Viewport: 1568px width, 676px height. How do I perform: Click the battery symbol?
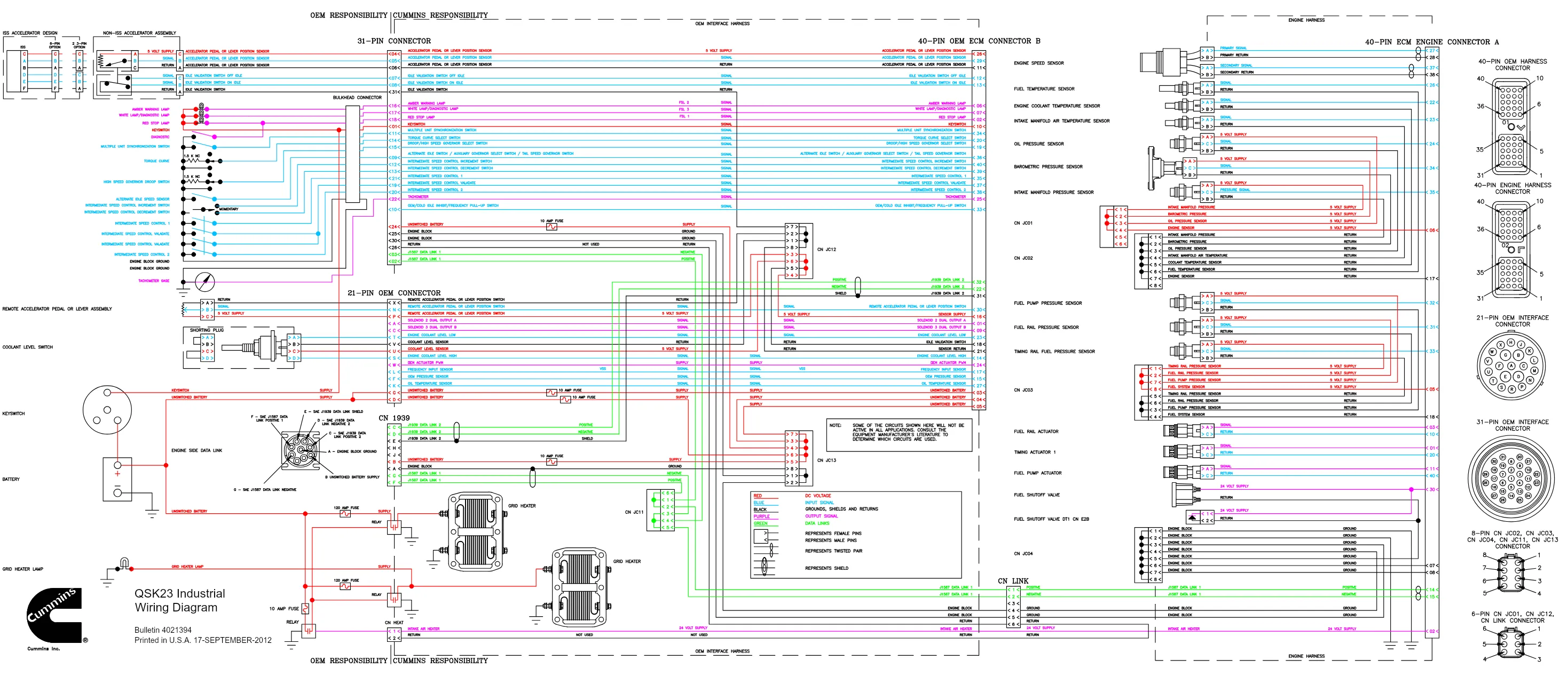[x=117, y=479]
